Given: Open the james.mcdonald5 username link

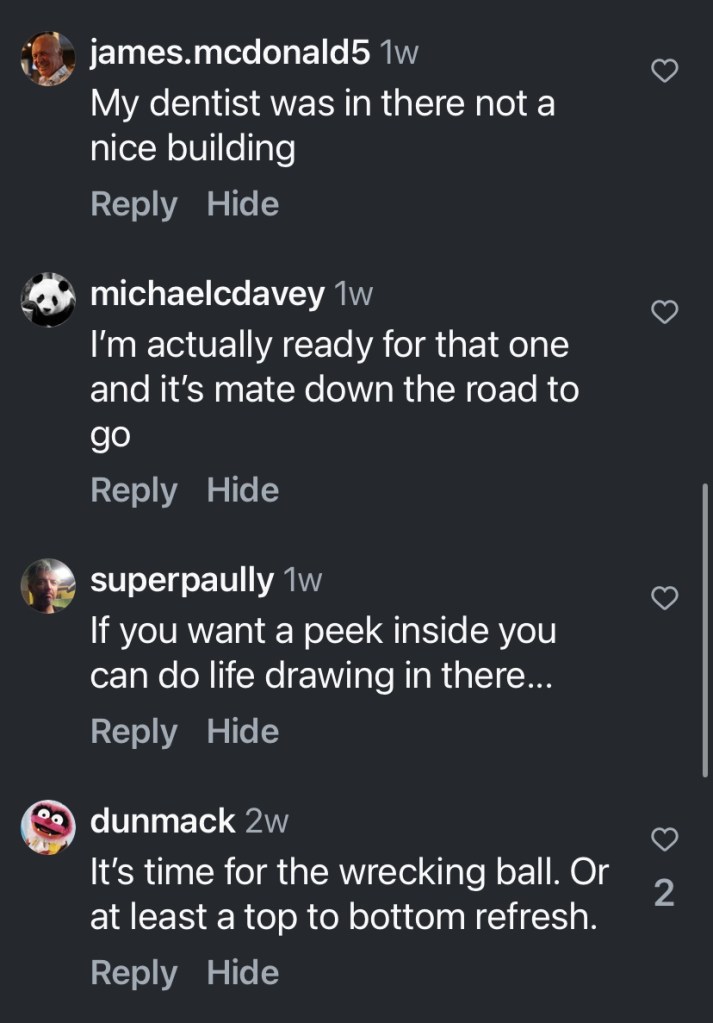Looking at the screenshot, I should coord(230,54).
